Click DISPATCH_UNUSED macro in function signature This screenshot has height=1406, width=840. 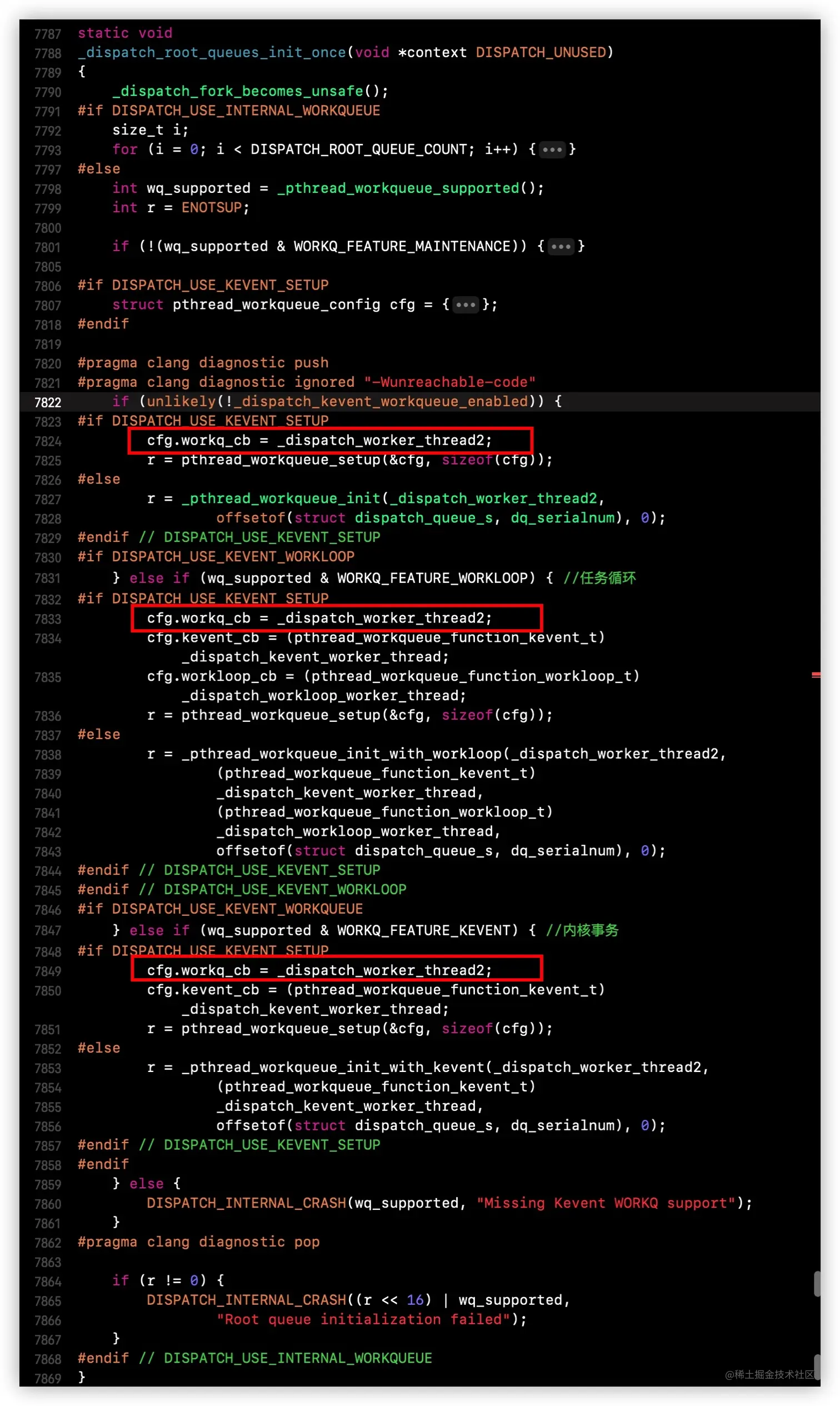(x=541, y=53)
